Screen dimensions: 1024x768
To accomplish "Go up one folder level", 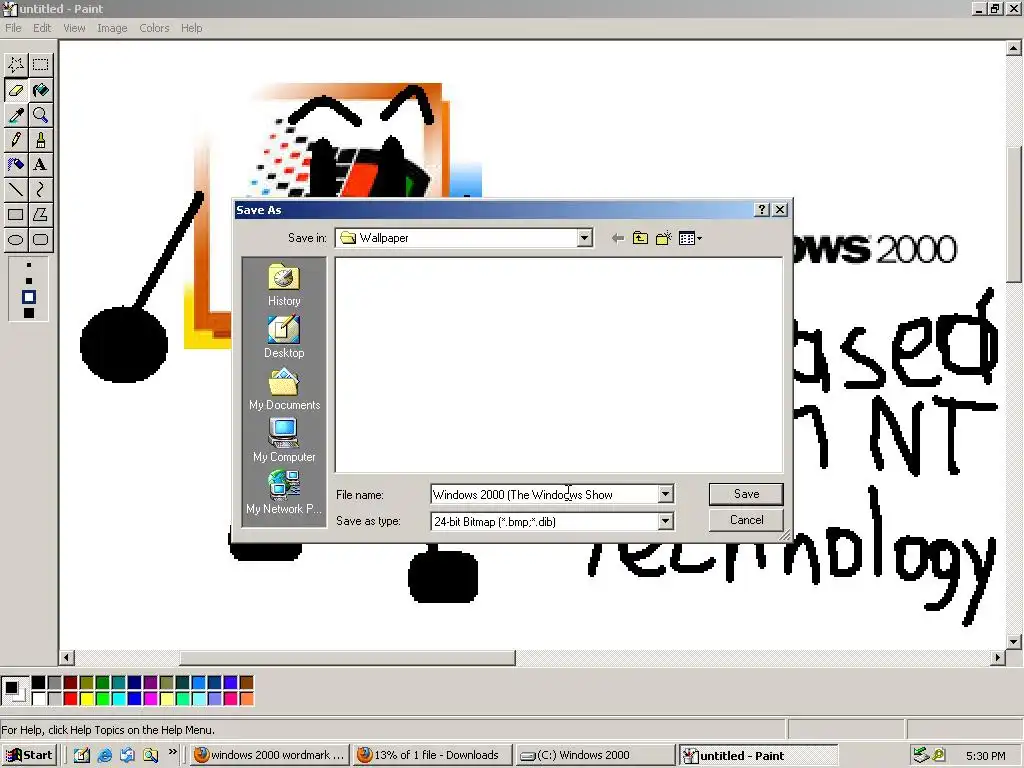I will 640,238.
